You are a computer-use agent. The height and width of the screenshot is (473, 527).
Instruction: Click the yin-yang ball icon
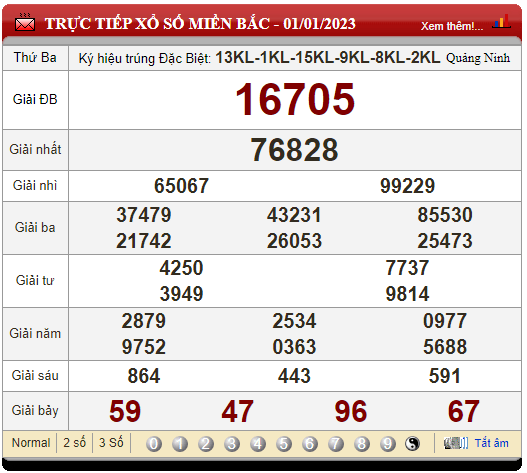[x=412, y=444]
